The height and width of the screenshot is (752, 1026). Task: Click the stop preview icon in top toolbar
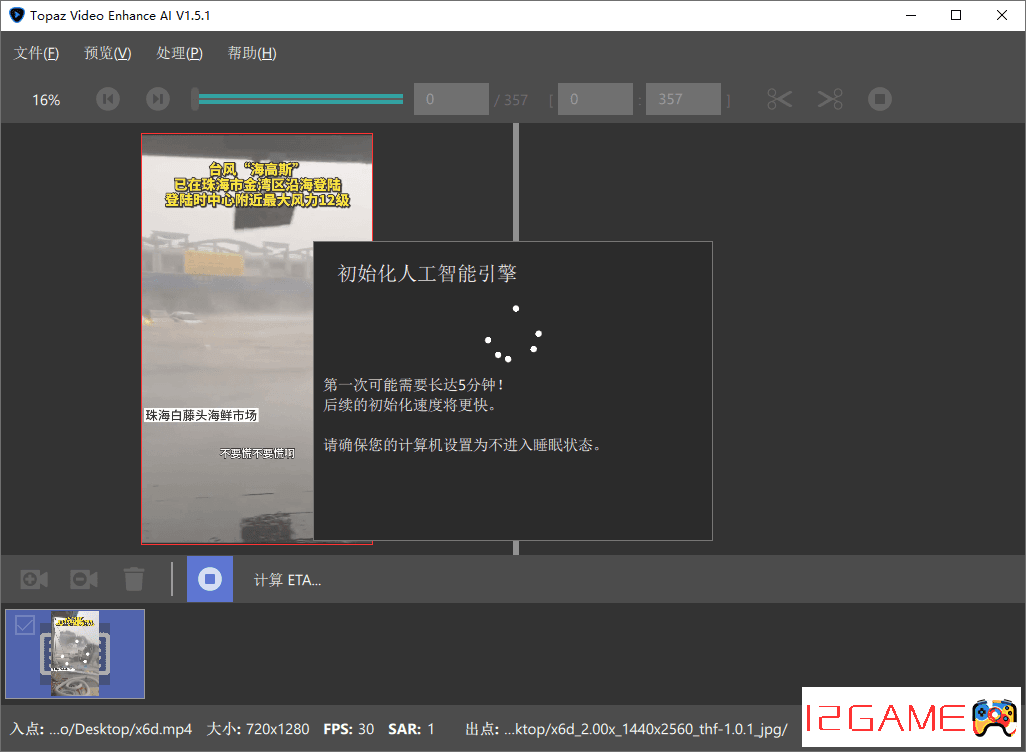click(879, 99)
